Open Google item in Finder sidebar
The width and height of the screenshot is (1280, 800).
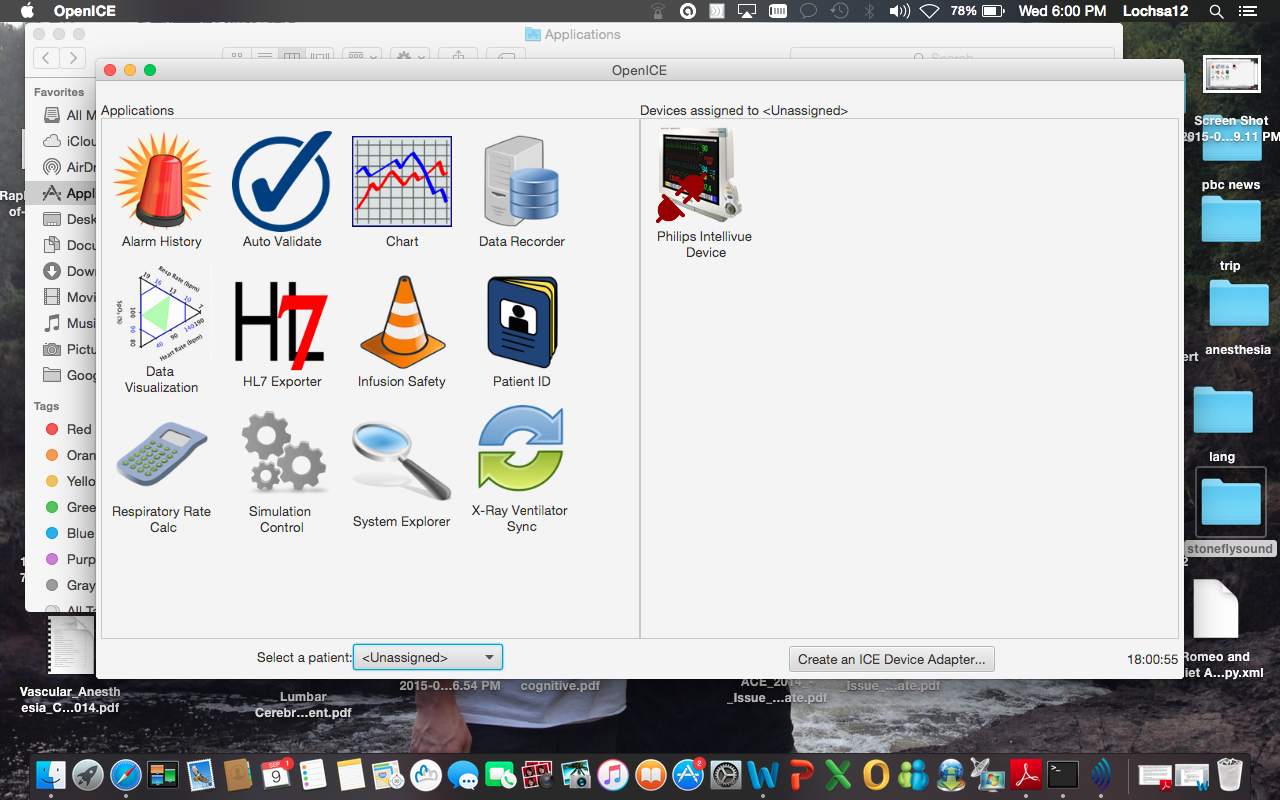67,375
